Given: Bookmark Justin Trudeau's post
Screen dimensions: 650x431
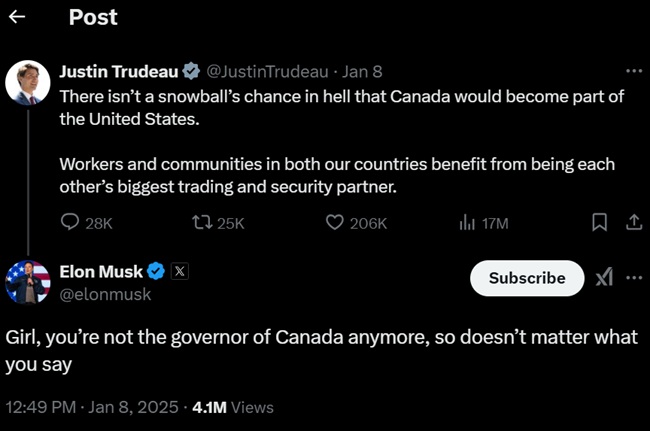Looking at the screenshot, I should pyautogui.click(x=599, y=223).
